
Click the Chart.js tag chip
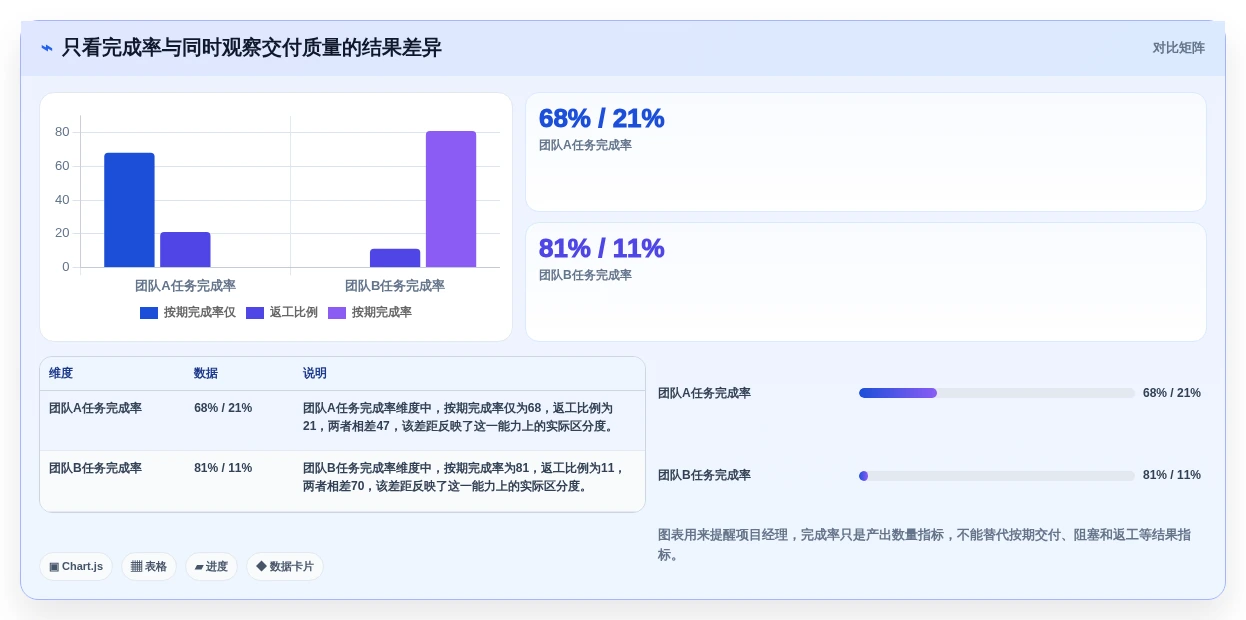(x=76, y=567)
